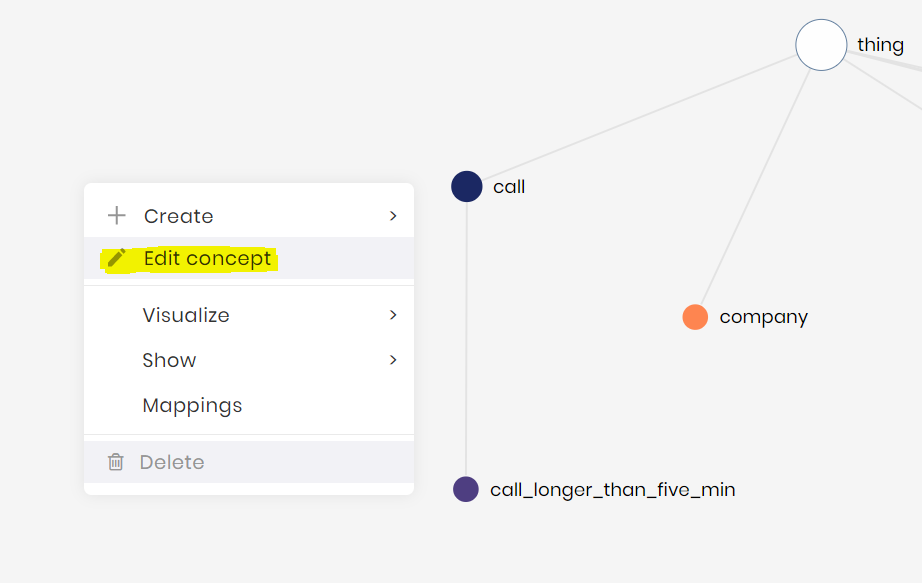Click the Create menu entry text
This screenshot has height=583, width=922.
[178, 216]
